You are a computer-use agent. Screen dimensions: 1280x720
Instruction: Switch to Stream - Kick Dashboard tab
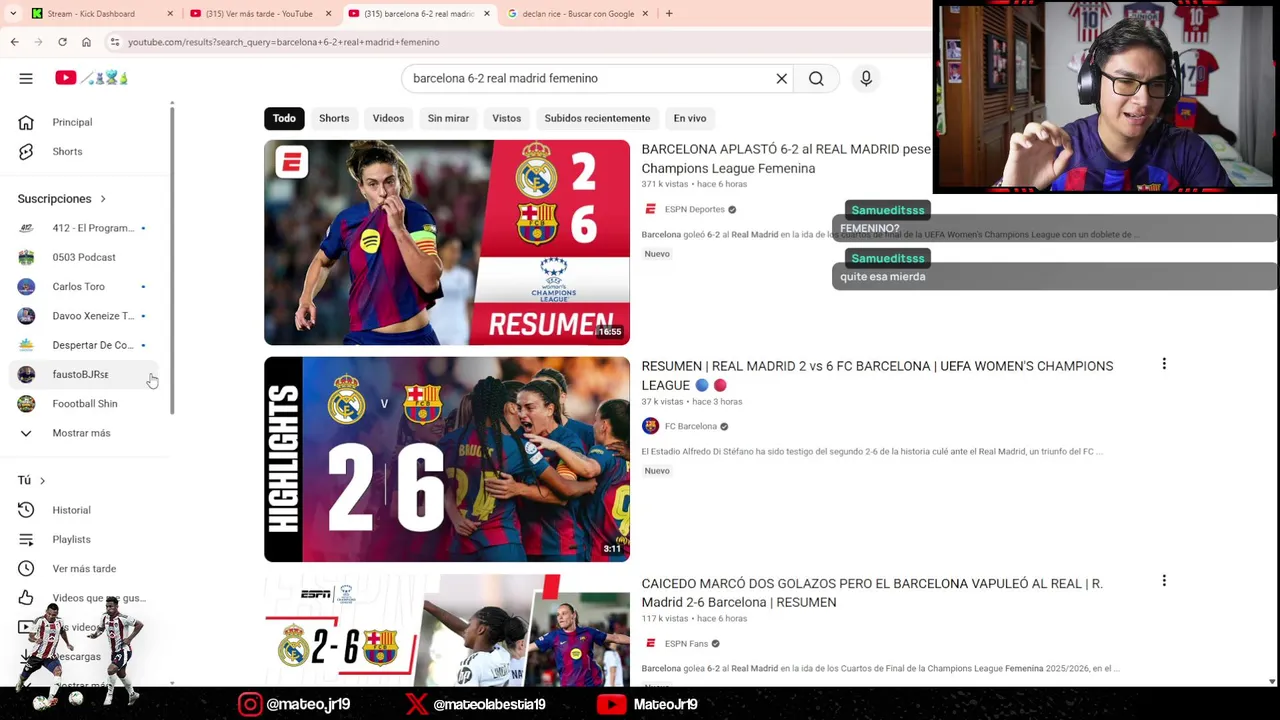(100, 14)
